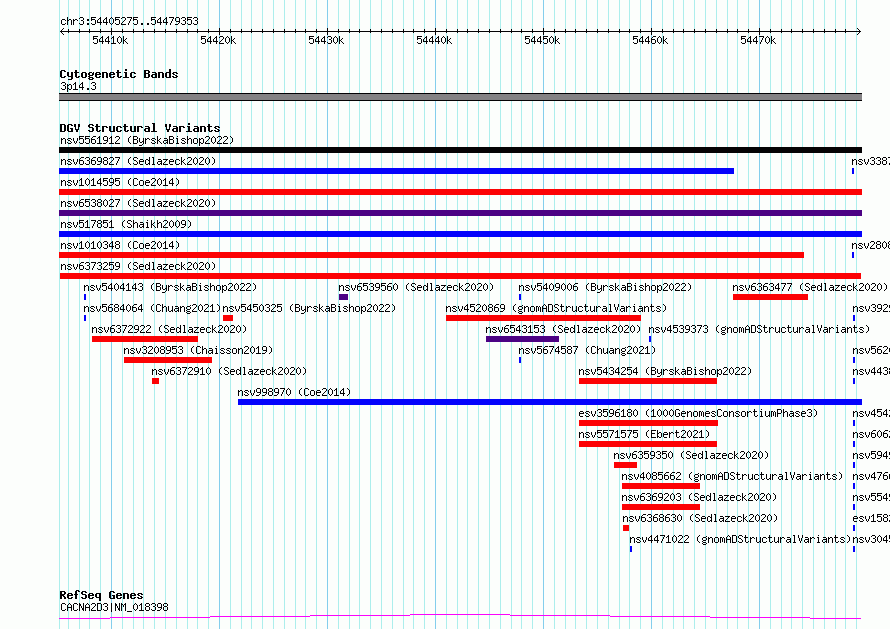Click the blue nsv998970 Coe2014 bar
Screen dimensions: 890x629
tap(550, 402)
